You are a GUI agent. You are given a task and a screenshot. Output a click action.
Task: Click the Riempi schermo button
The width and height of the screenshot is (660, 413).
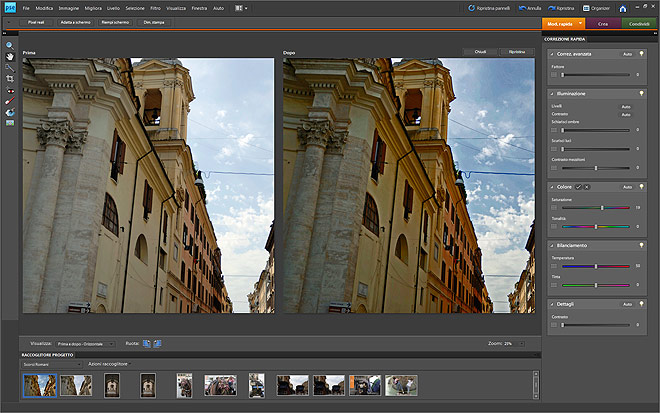115,22
